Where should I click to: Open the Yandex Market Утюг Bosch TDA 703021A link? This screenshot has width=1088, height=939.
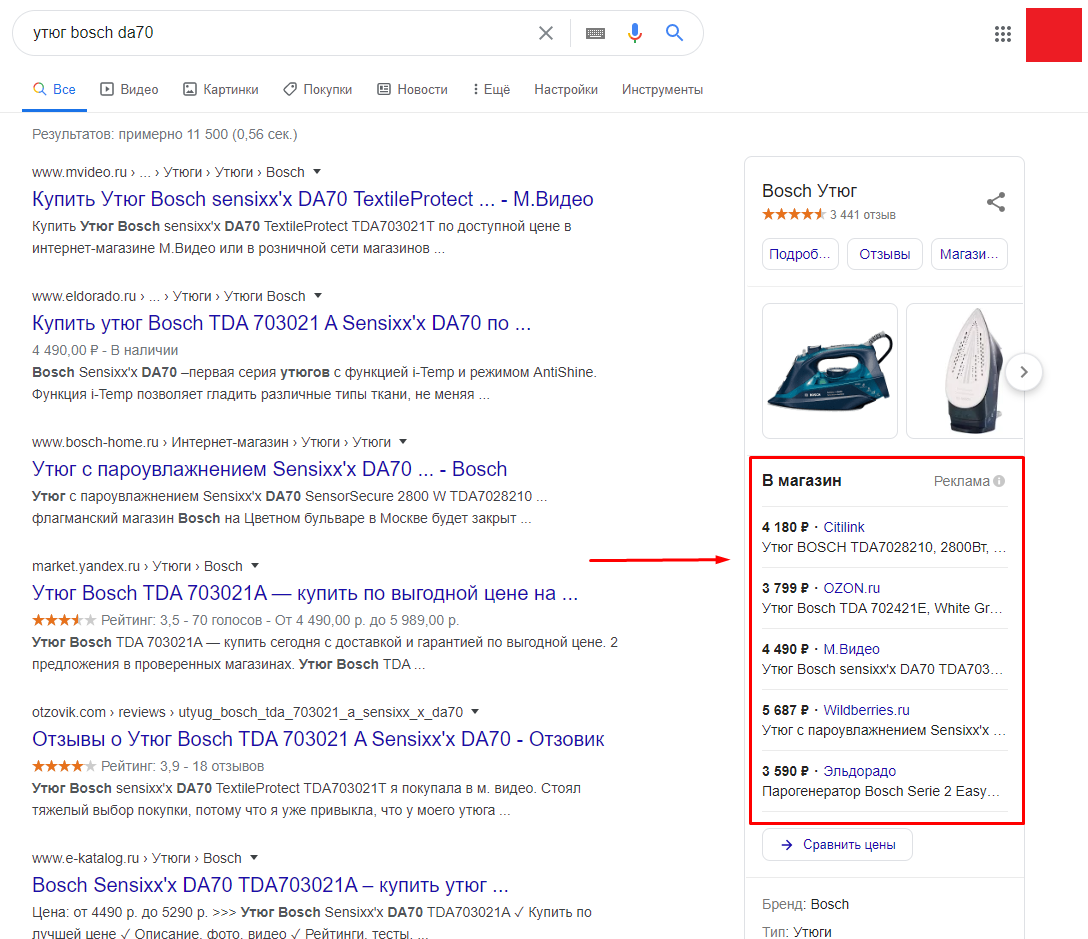(x=305, y=593)
